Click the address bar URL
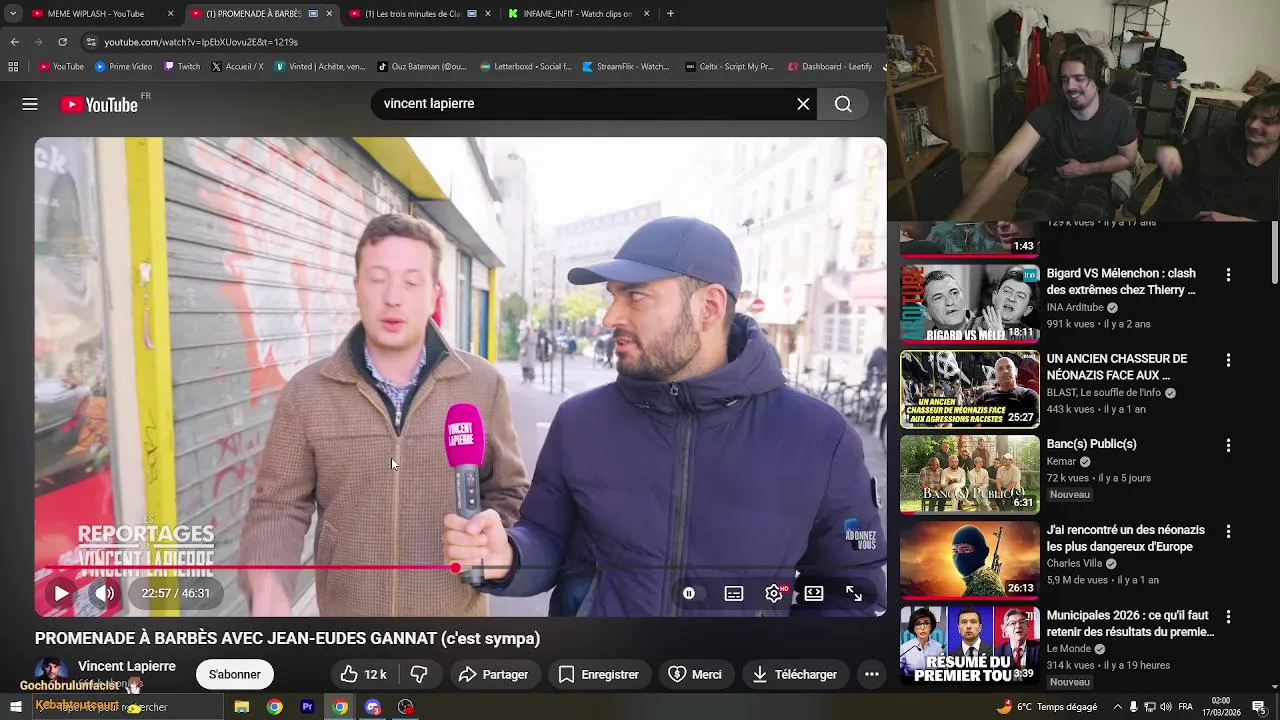Screen dimensions: 1280x720 pos(201,42)
